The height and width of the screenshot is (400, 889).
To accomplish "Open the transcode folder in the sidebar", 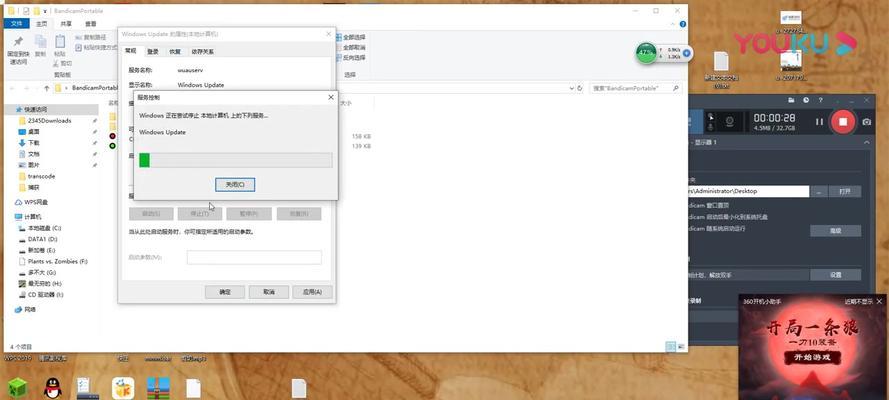I will pos(41,176).
